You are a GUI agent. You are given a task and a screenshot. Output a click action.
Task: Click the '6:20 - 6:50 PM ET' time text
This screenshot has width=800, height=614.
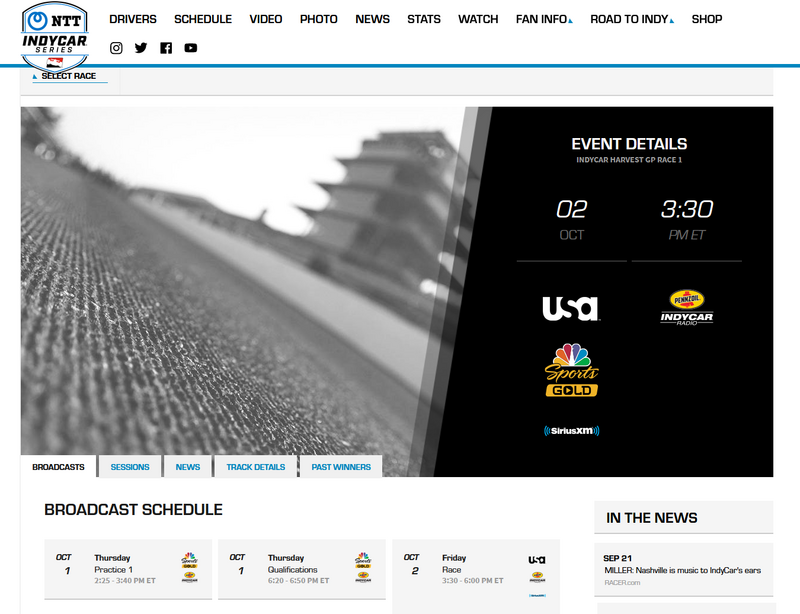click(x=298, y=580)
